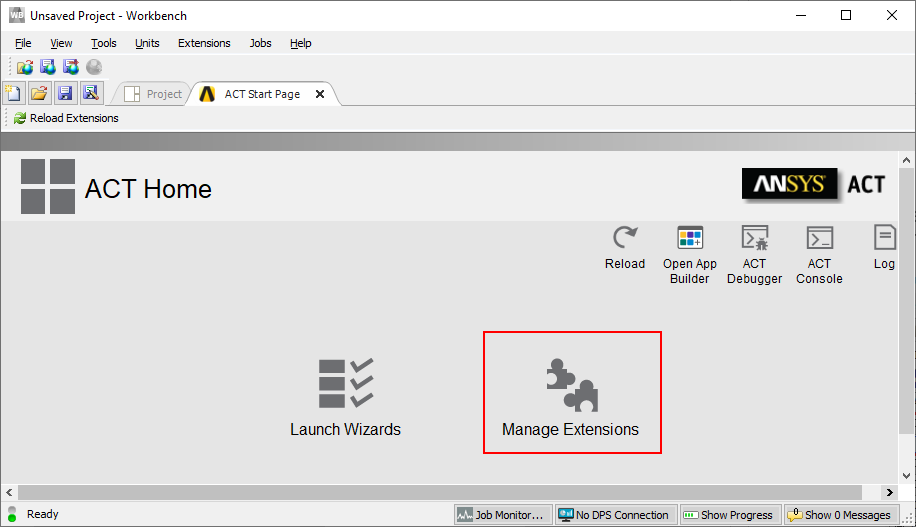Create a new project with the New icon
The width and height of the screenshot is (916, 527).
[13, 93]
